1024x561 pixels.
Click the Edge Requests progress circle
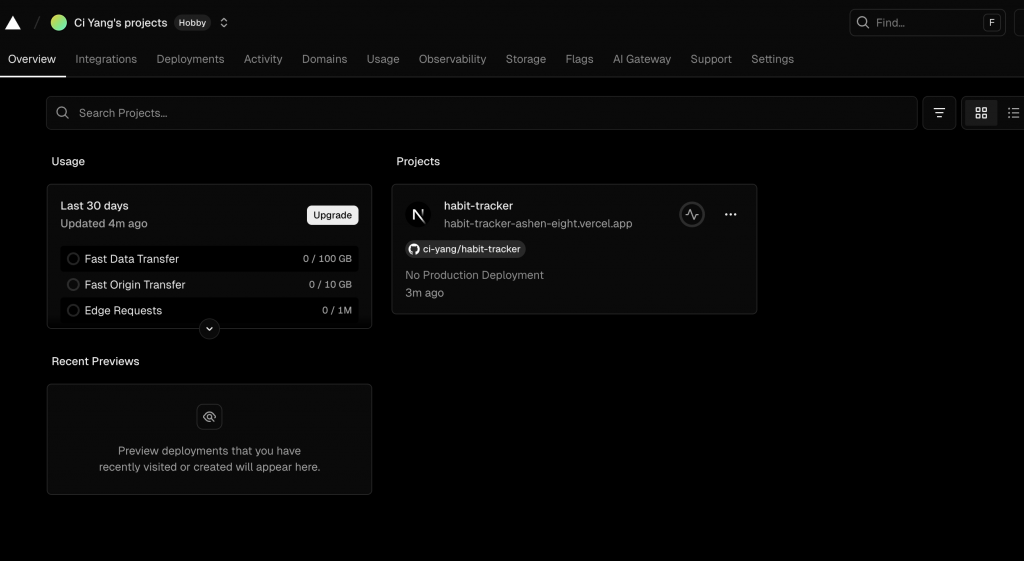(x=73, y=310)
